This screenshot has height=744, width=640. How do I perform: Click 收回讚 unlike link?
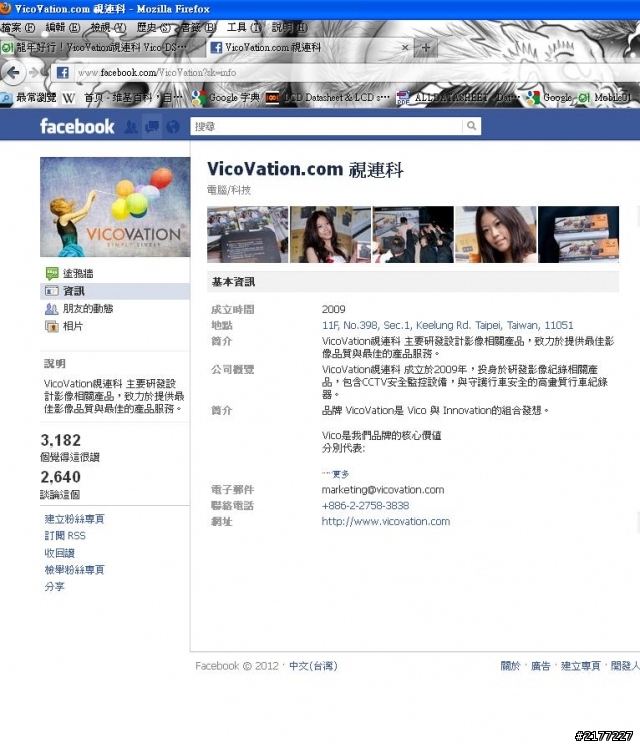tap(59, 553)
